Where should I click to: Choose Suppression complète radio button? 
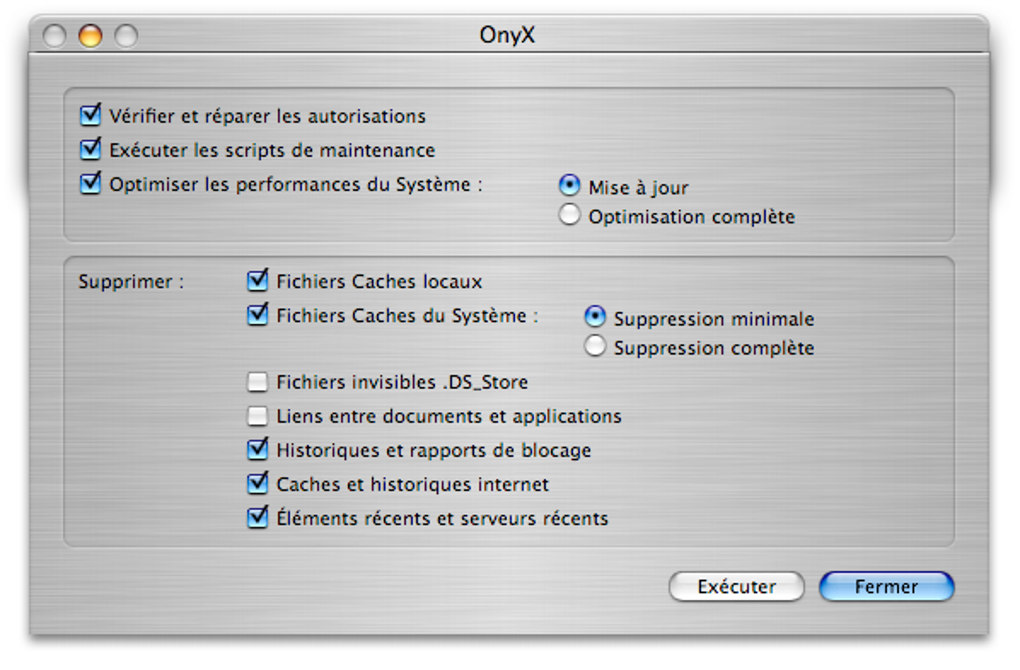click(595, 347)
